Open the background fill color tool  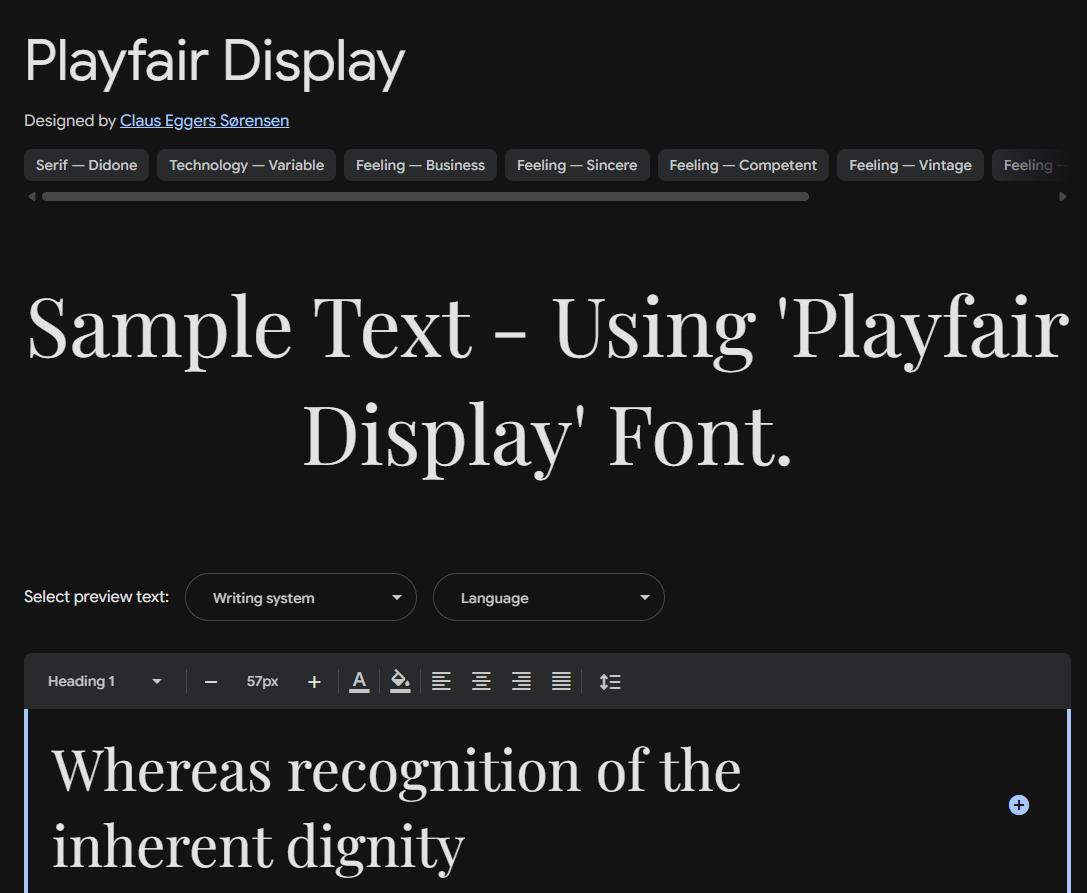pos(400,682)
